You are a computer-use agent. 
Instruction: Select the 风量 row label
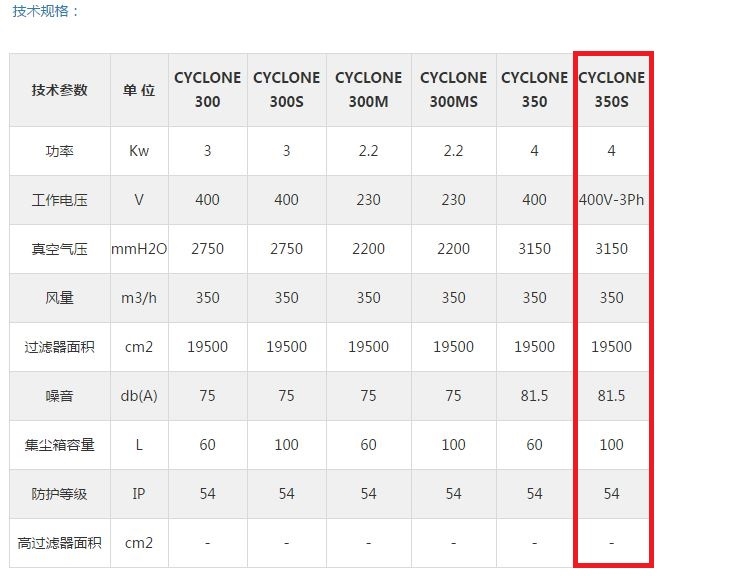tap(59, 298)
